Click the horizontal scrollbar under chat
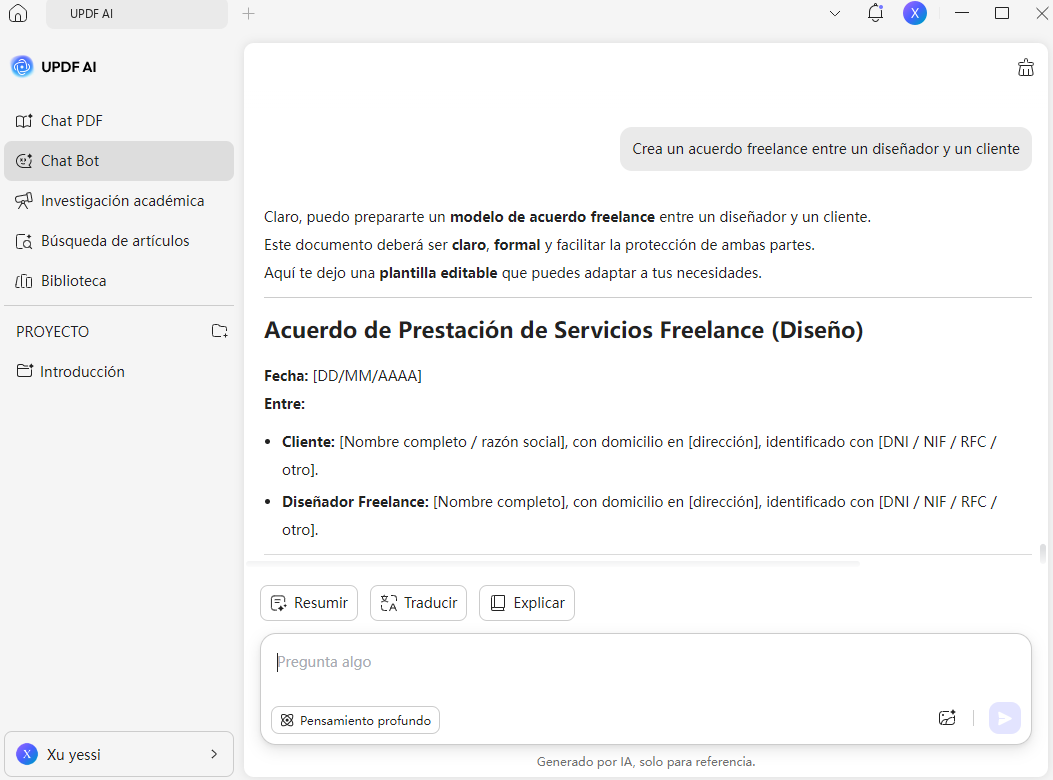 [x=553, y=563]
